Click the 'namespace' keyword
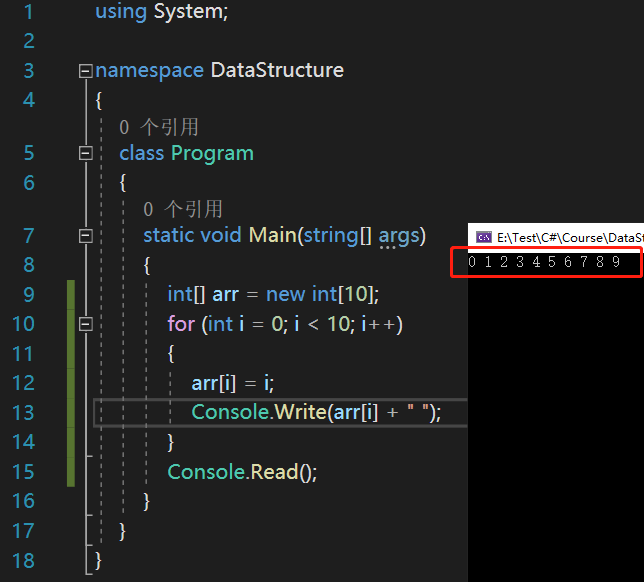 (x=150, y=71)
